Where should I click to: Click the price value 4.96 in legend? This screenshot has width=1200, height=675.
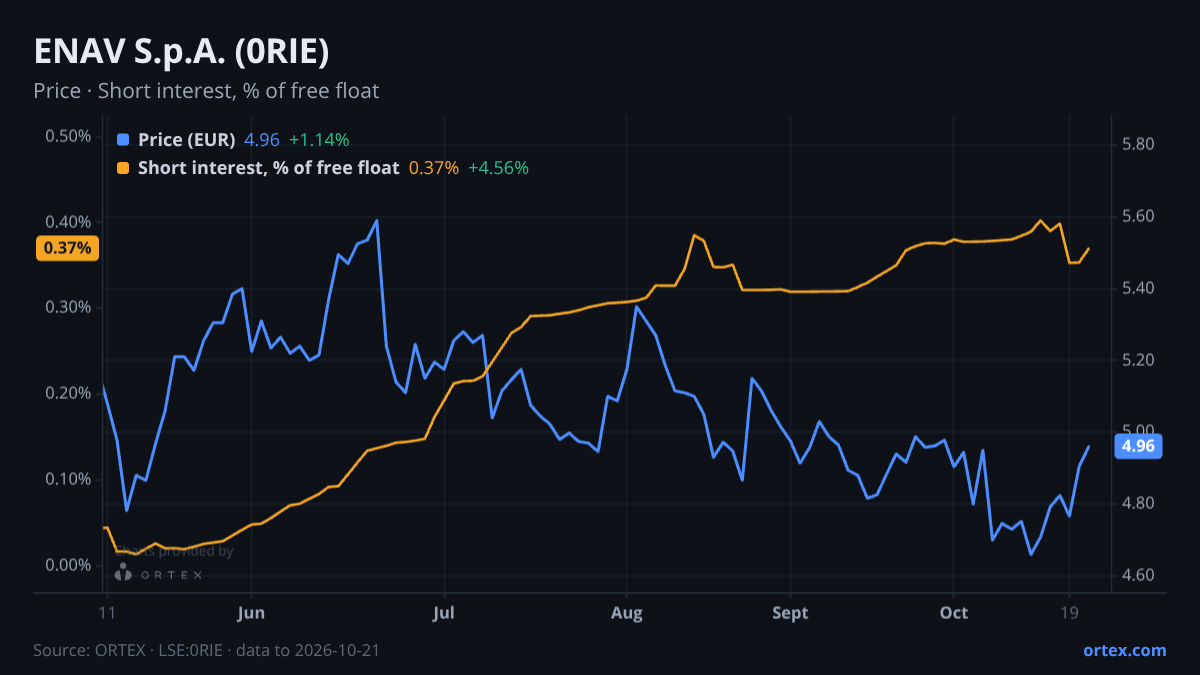(x=262, y=140)
